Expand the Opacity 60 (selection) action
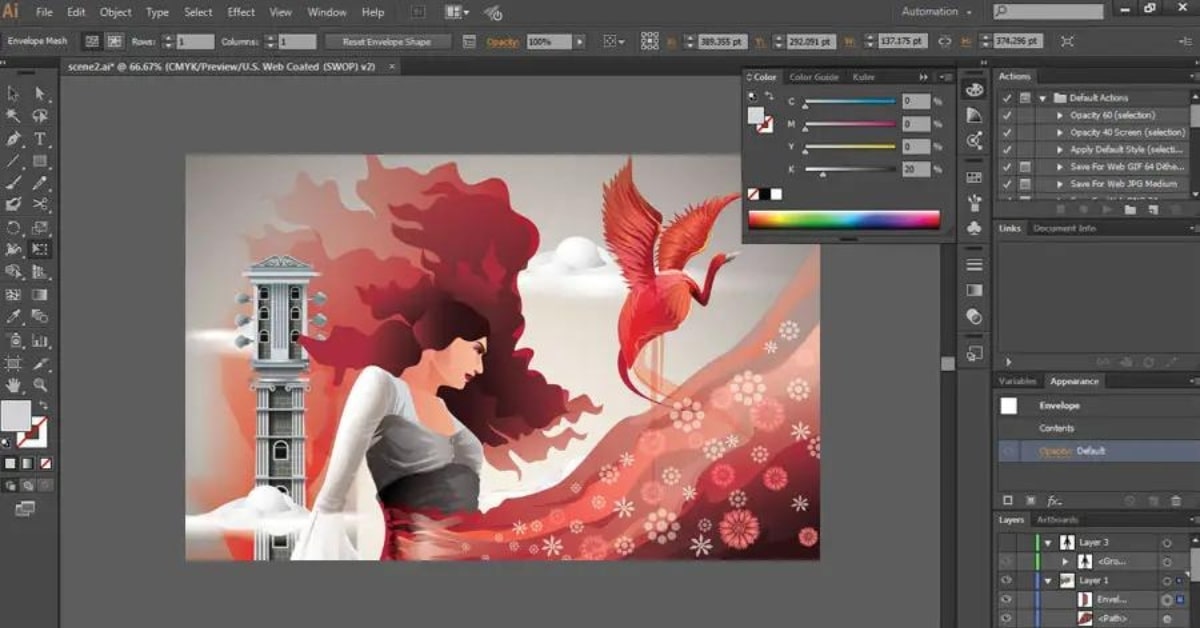The width and height of the screenshot is (1200, 628). [x=1060, y=115]
